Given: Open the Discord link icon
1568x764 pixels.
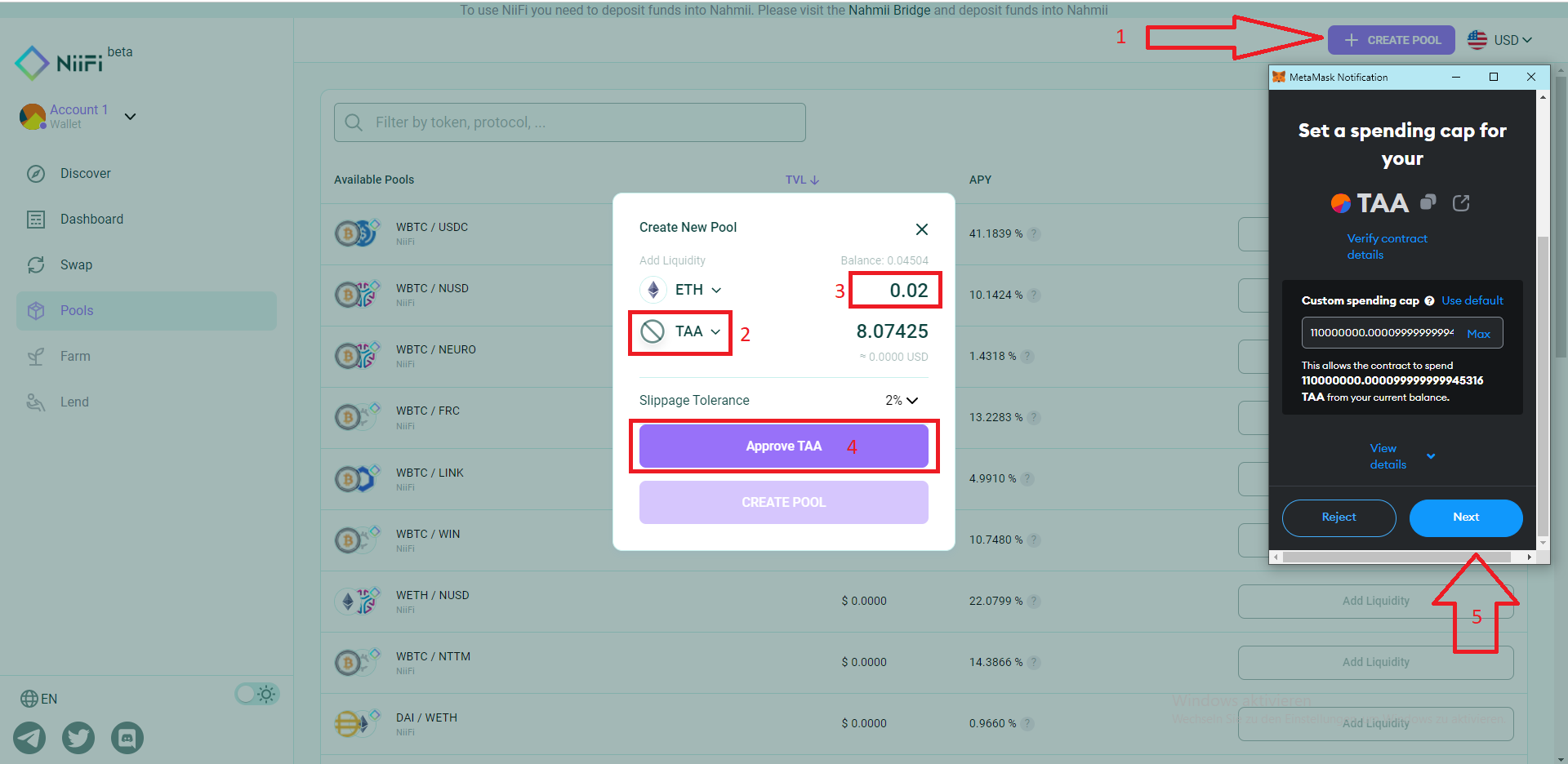Looking at the screenshot, I should point(127,738).
